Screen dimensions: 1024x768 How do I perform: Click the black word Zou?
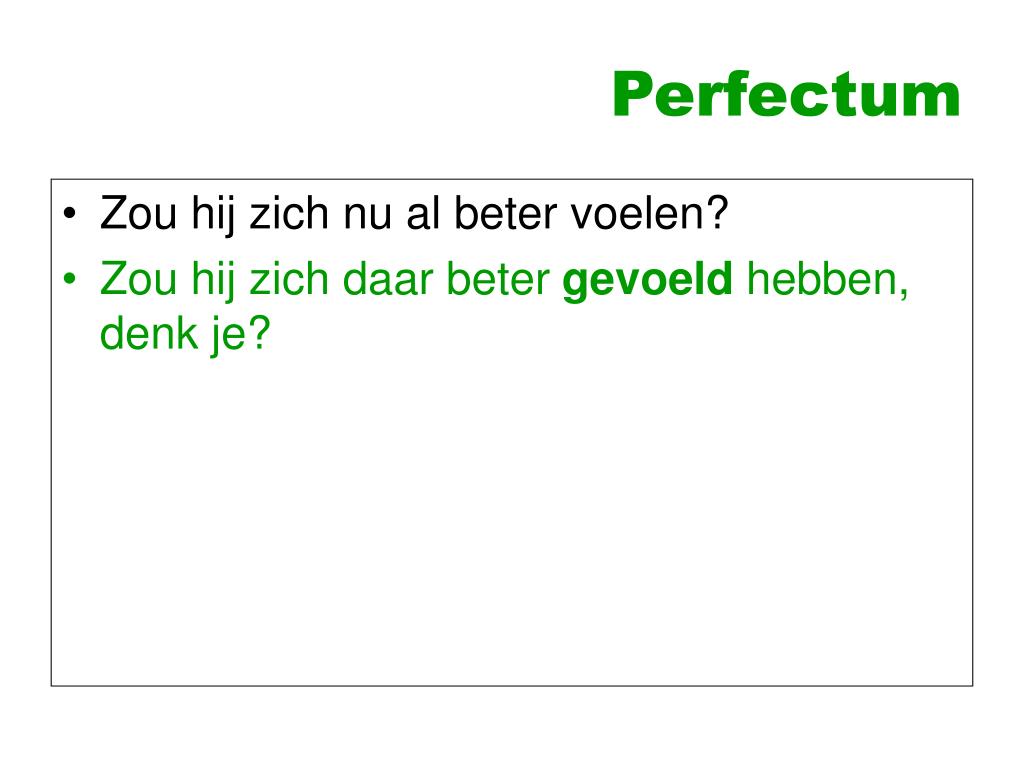tap(138, 213)
